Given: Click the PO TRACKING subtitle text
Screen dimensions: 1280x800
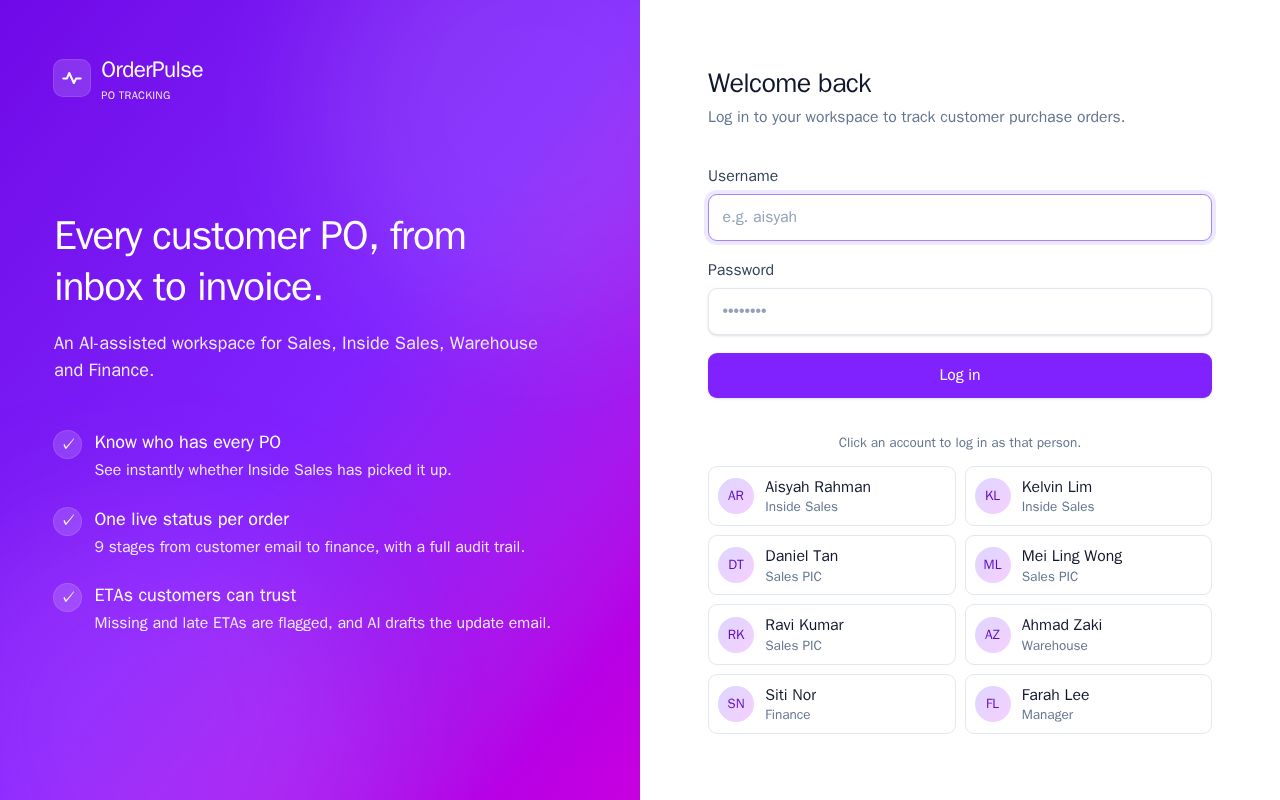Looking at the screenshot, I should point(136,96).
